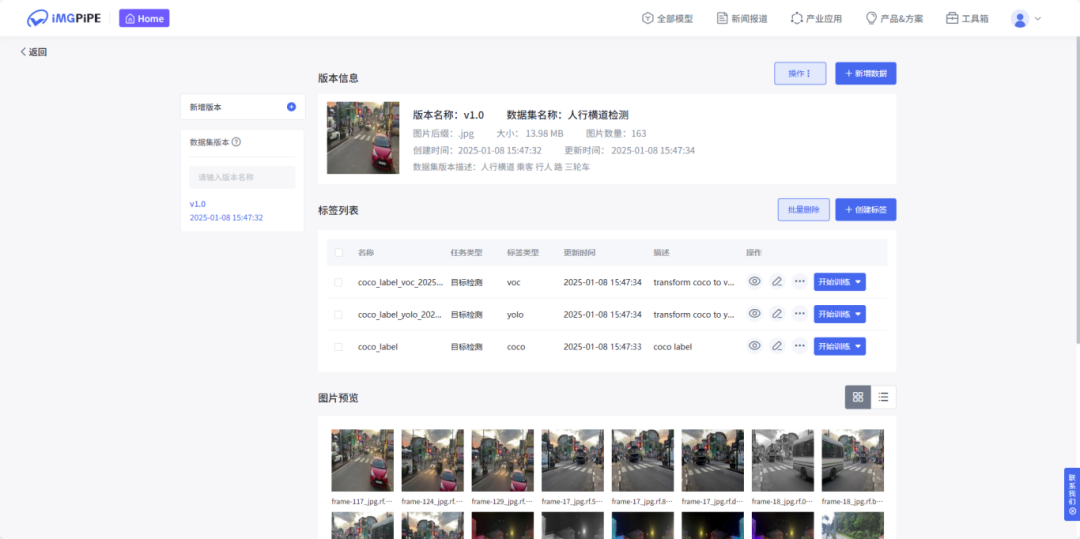This screenshot has width=1080, height=539.
Task: Open the 操作 dropdown button
Action: point(800,73)
